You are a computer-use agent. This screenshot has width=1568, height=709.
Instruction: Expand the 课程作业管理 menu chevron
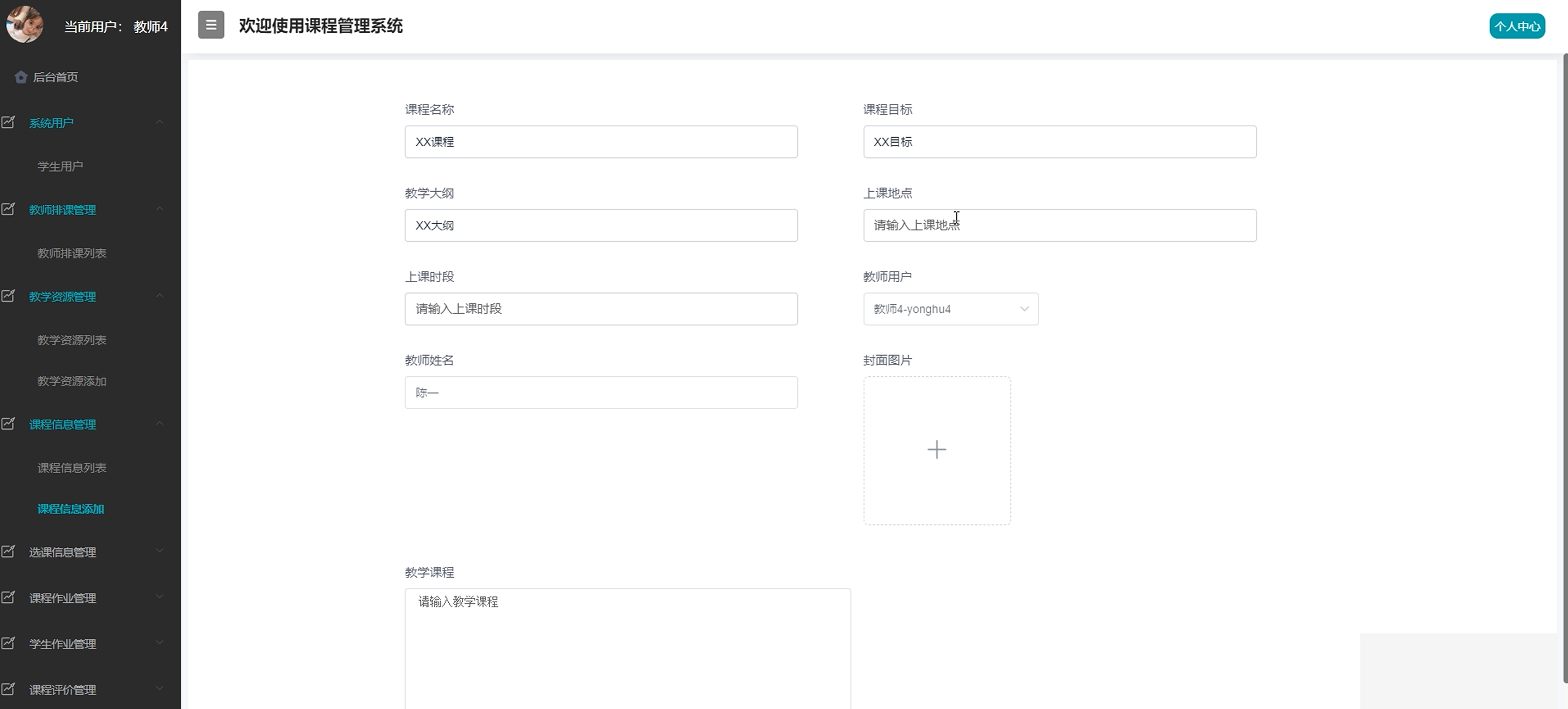coord(160,596)
